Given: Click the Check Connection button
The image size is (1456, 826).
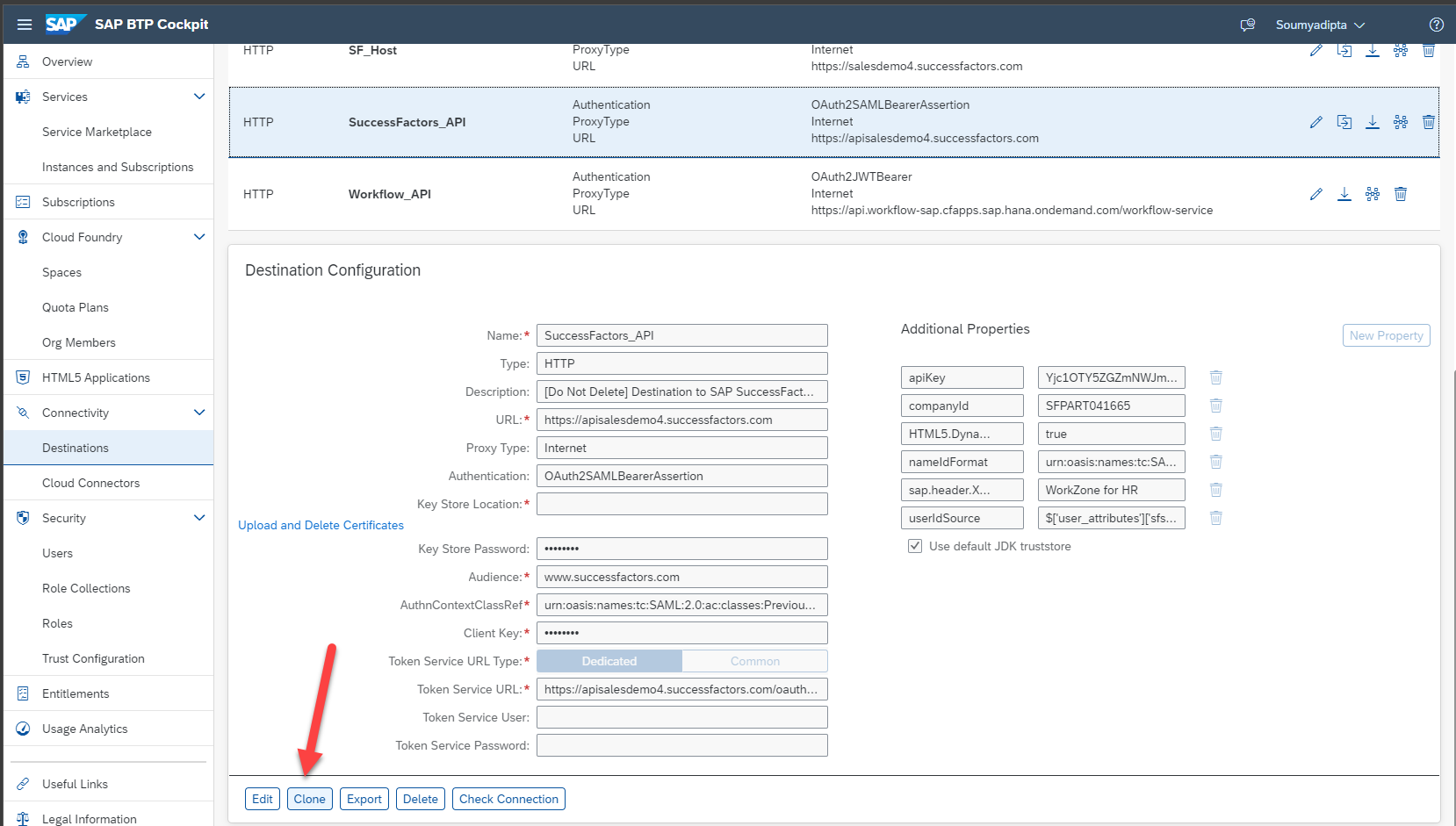Looking at the screenshot, I should 508,799.
